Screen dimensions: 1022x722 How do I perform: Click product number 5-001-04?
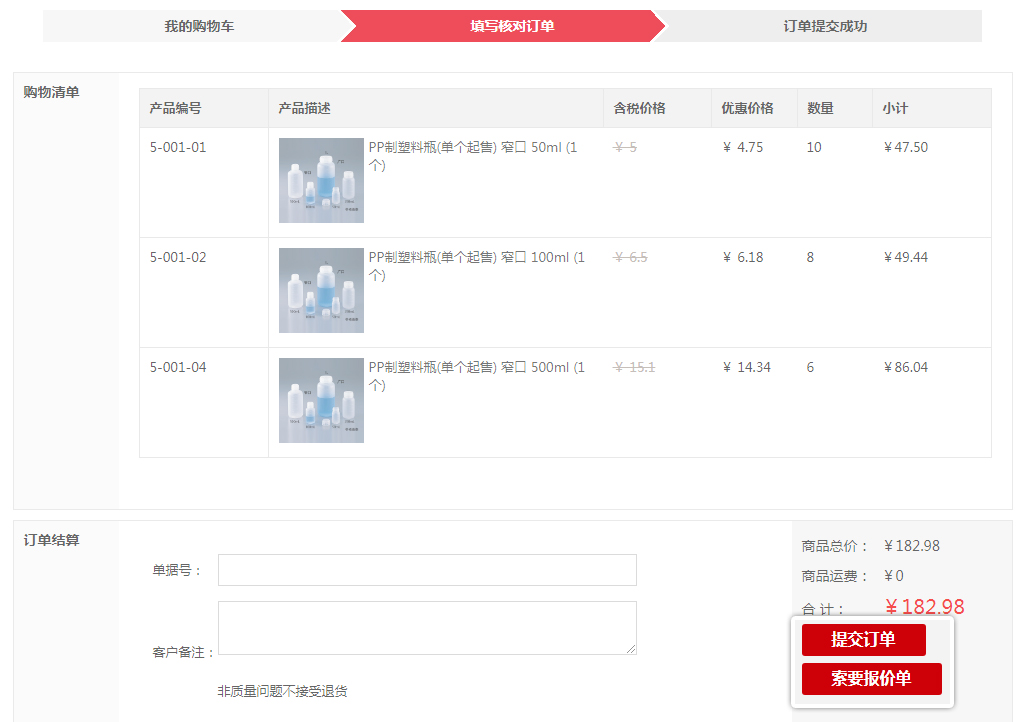(178, 367)
